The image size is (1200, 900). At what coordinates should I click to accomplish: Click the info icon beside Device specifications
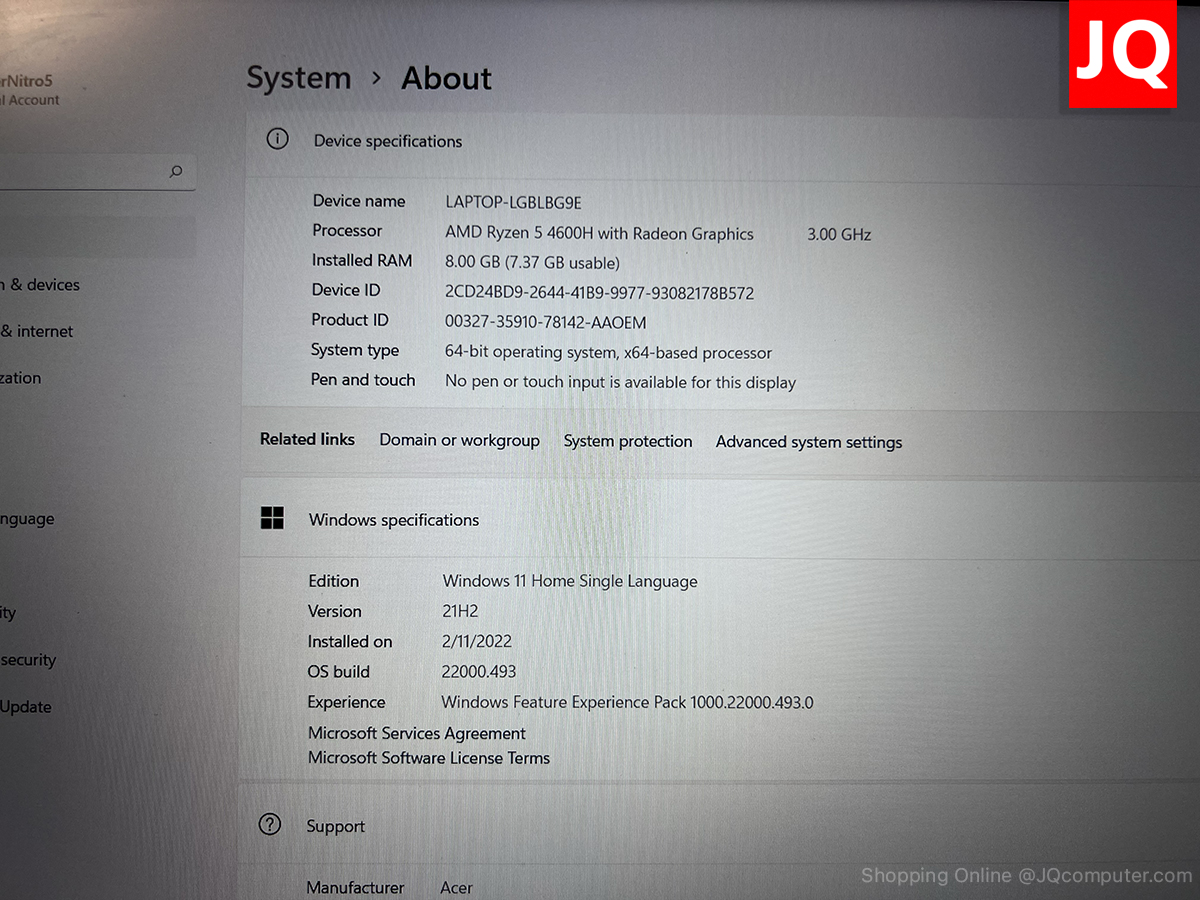pyautogui.click(x=277, y=139)
